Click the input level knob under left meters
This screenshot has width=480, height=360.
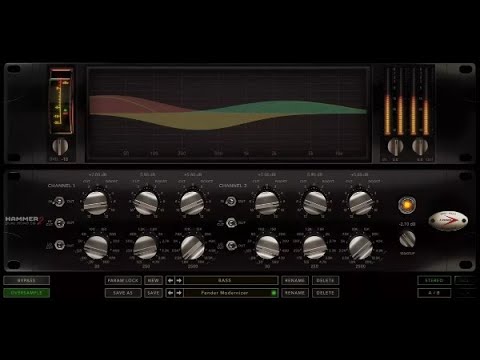click(395, 146)
